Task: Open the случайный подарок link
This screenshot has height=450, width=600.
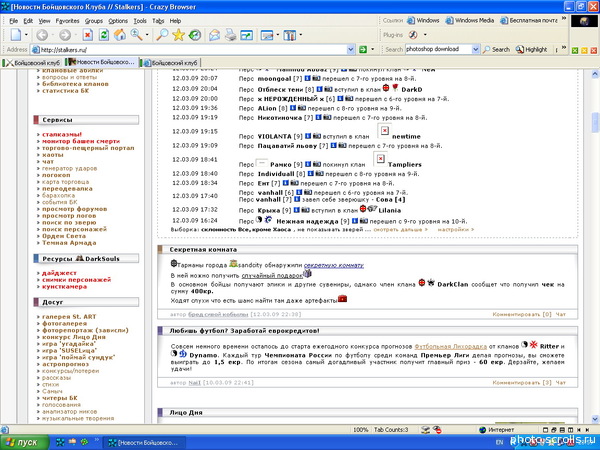Action: point(272,276)
